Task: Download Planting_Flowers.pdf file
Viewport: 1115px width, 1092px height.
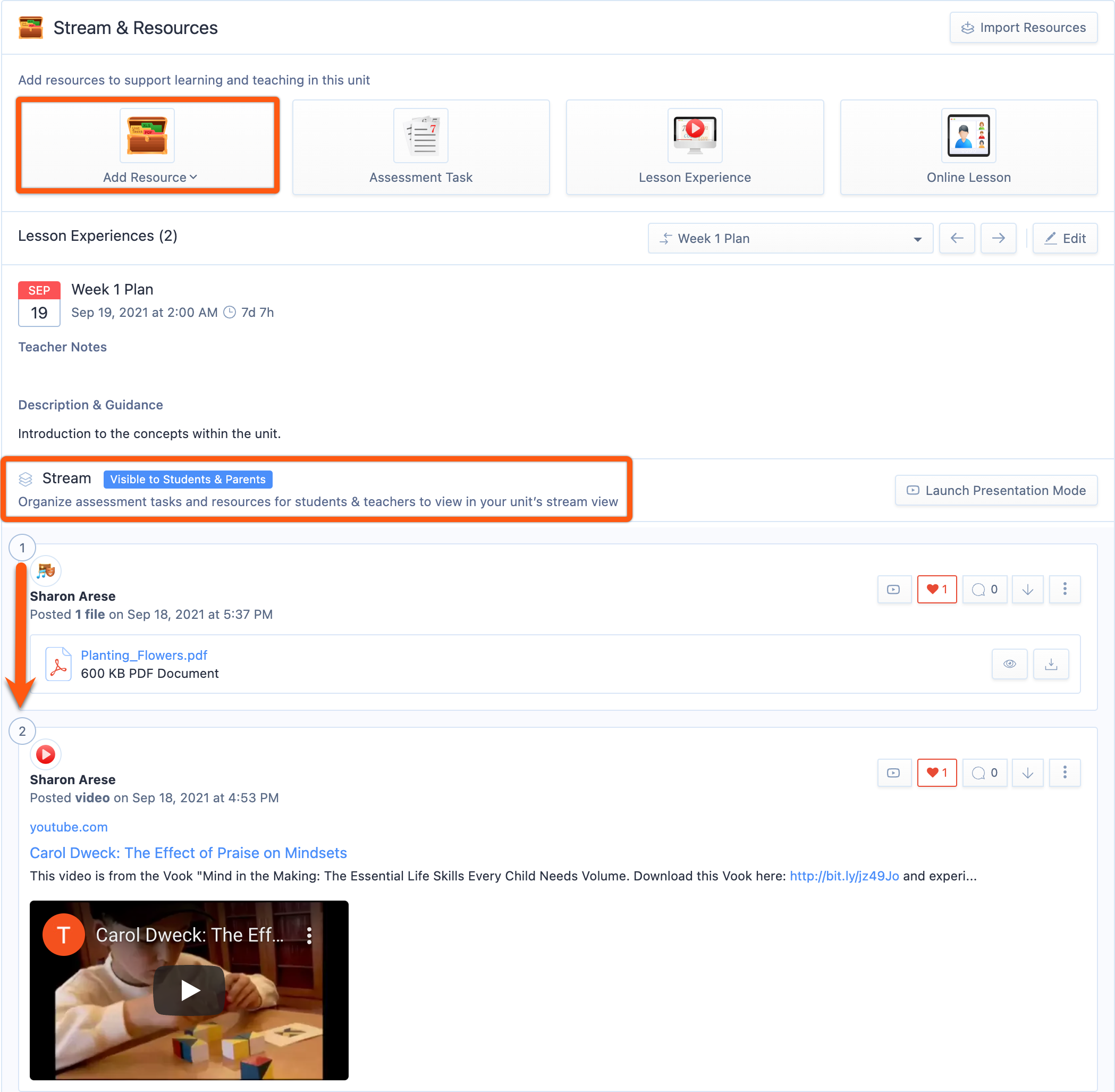Action: coord(1050,663)
